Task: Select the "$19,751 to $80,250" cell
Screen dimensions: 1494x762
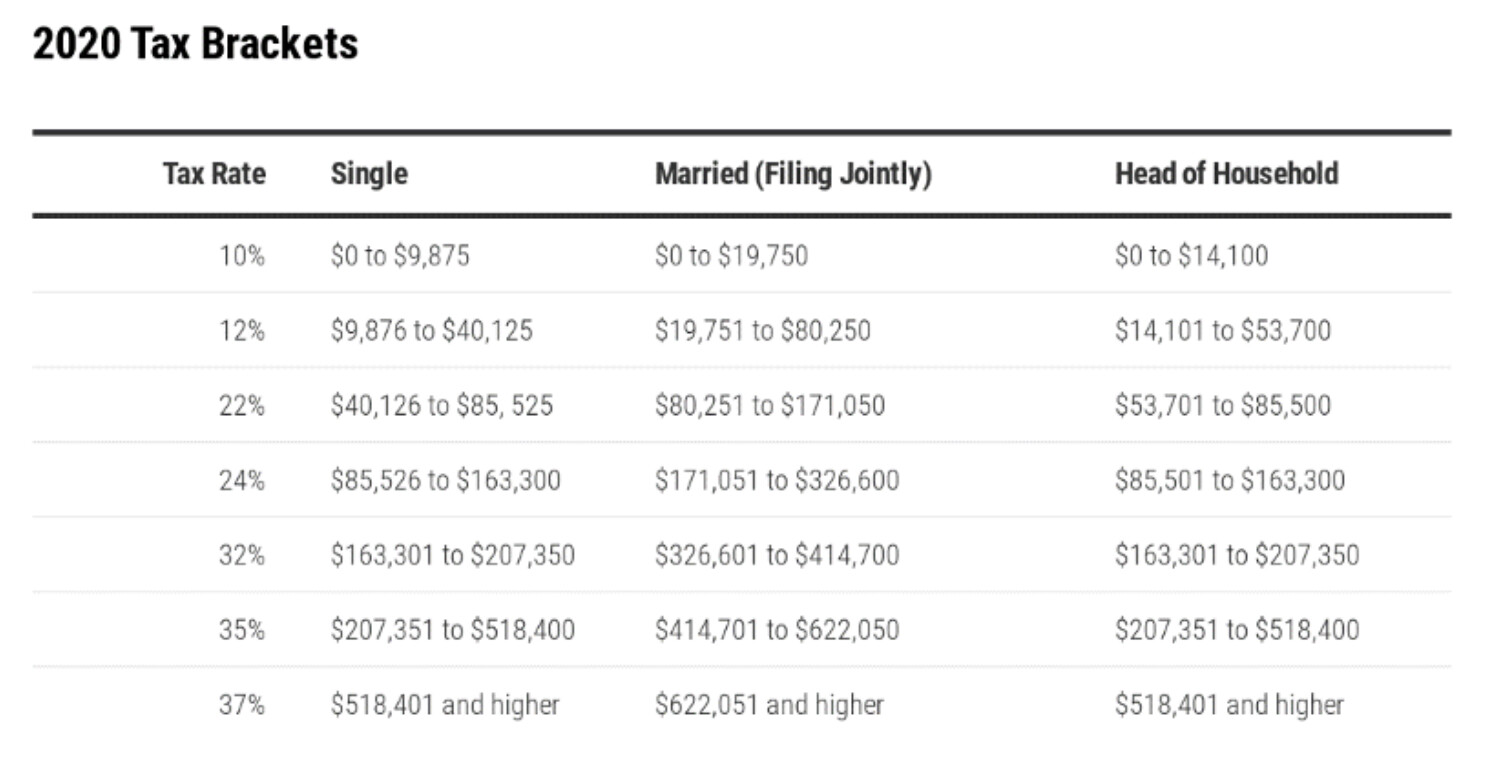Action: (762, 331)
